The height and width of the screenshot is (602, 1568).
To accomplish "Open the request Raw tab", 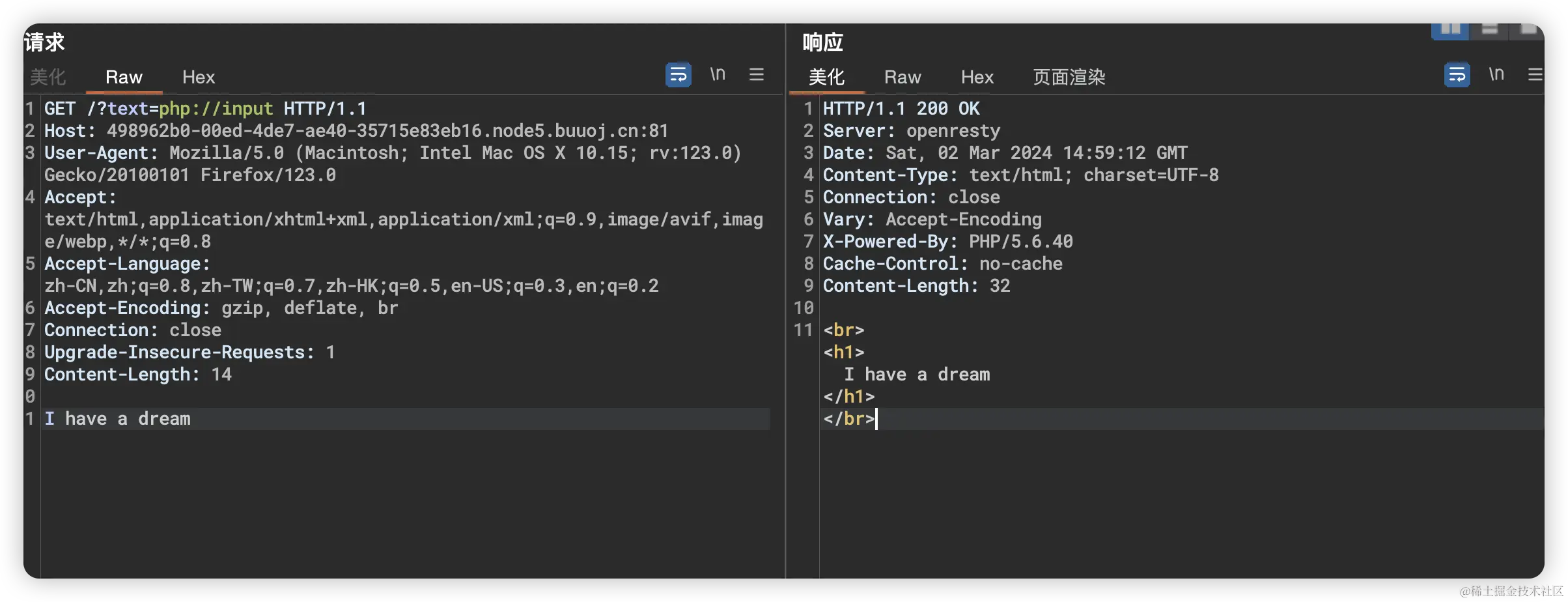I will tap(124, 78).
